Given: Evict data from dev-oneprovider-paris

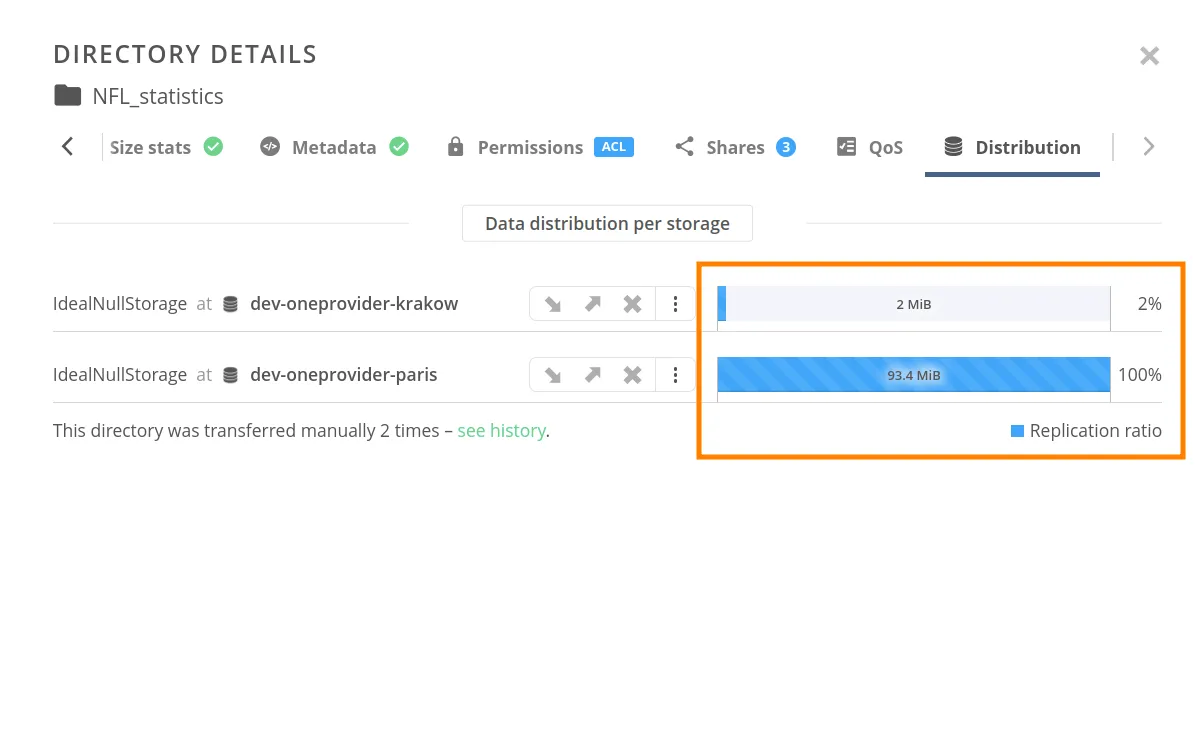Looking at the screenshot, I should (x=632, y=374).
